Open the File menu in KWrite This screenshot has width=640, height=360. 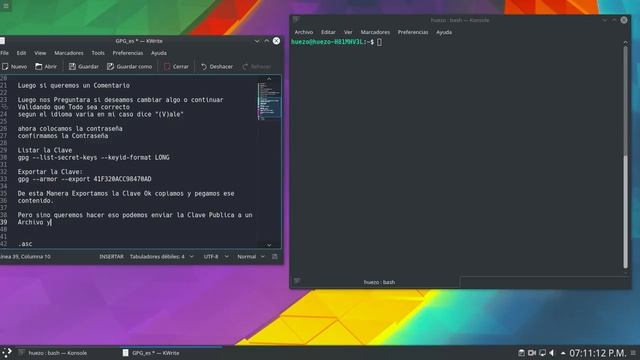coord(4,53)
